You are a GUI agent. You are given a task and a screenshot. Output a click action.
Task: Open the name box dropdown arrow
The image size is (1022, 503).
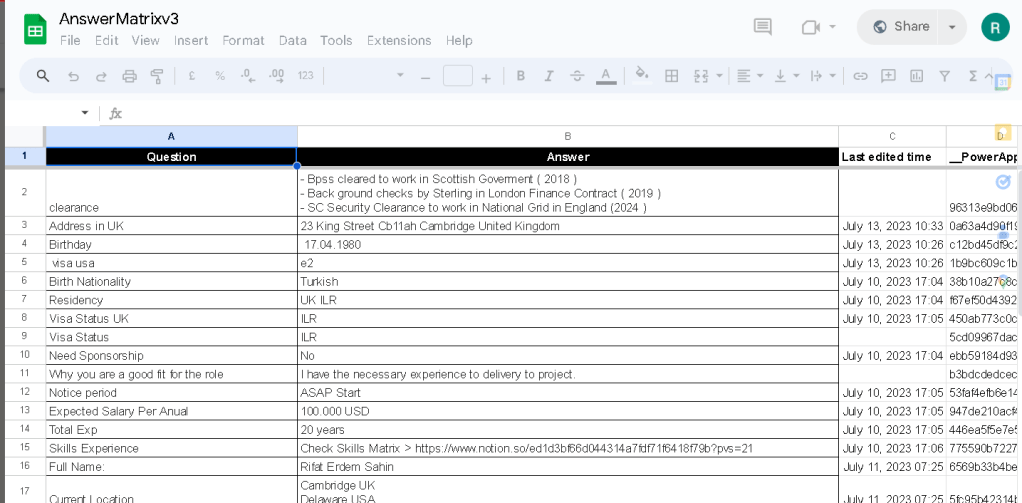tap(85, 113)
